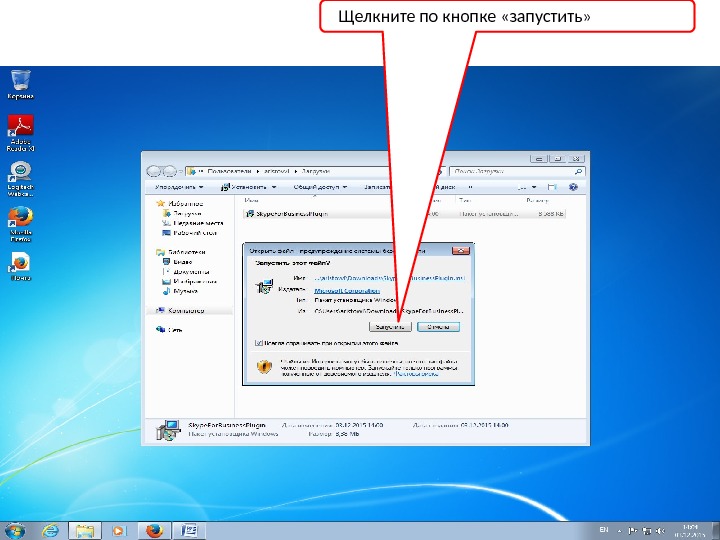
Task: Open the dropdown arrow next to Установить
Action: [274, 187]
